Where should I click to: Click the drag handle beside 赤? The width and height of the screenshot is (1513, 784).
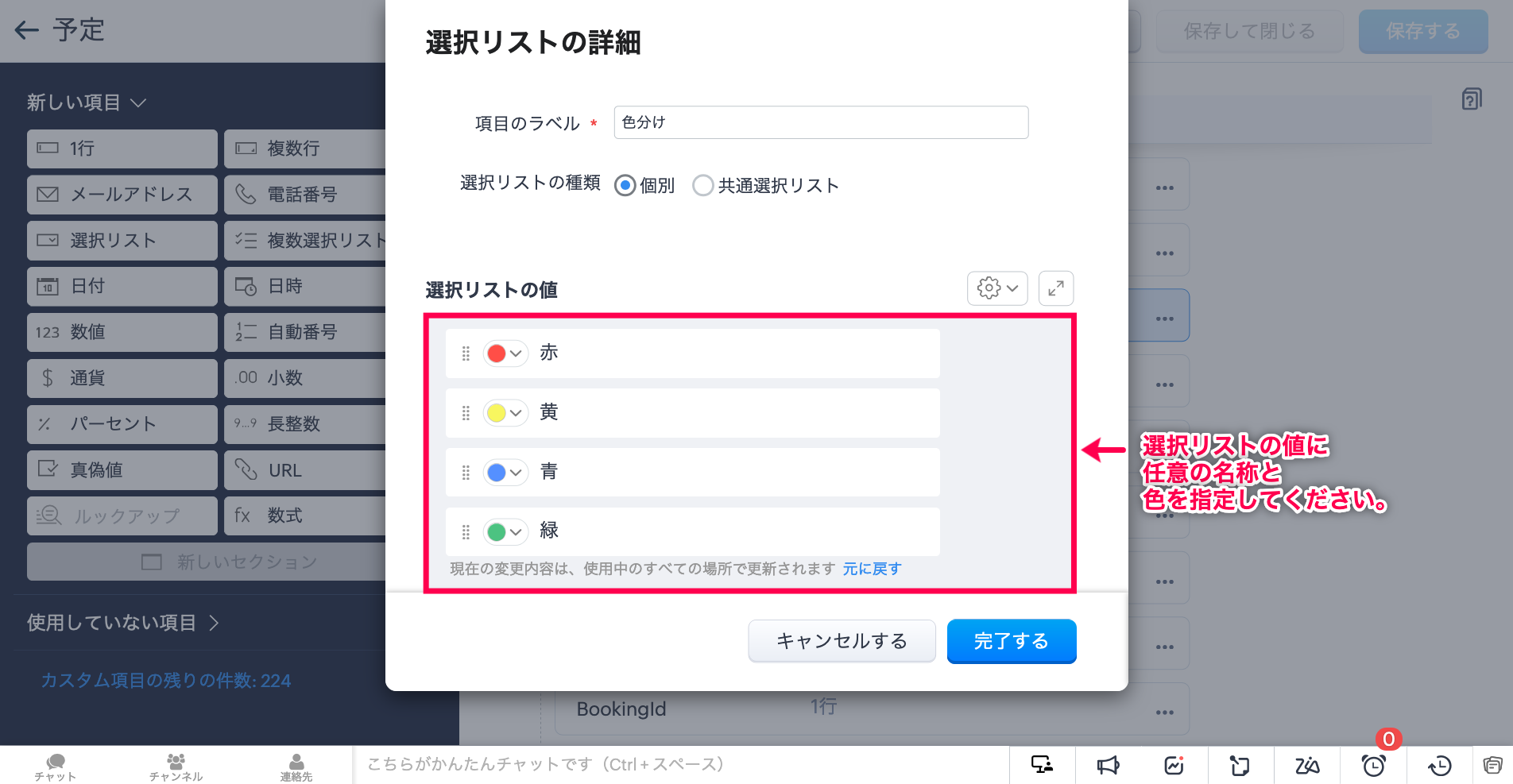coord(466,353)
